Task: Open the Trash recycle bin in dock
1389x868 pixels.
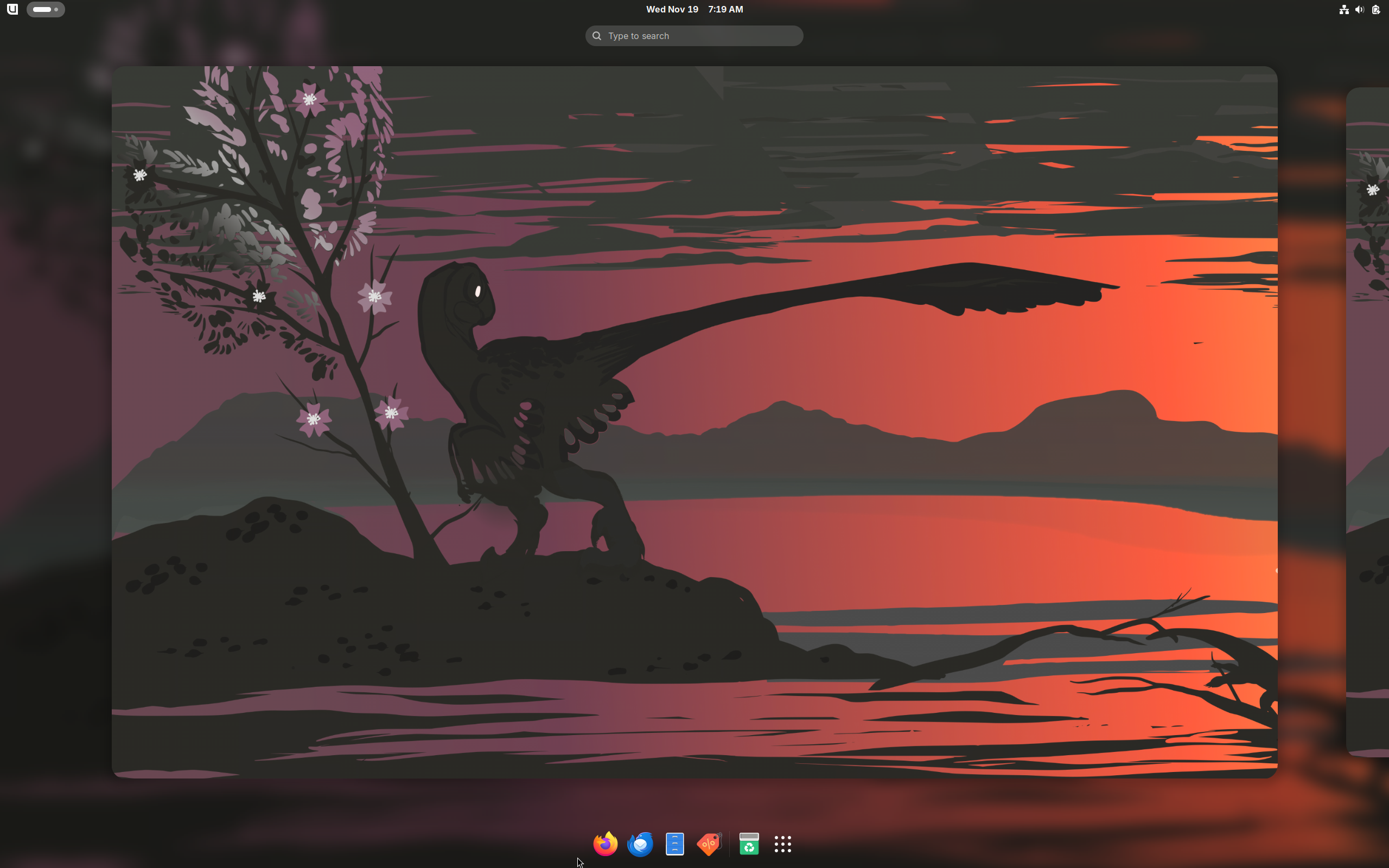Action: tap(749, 844)
